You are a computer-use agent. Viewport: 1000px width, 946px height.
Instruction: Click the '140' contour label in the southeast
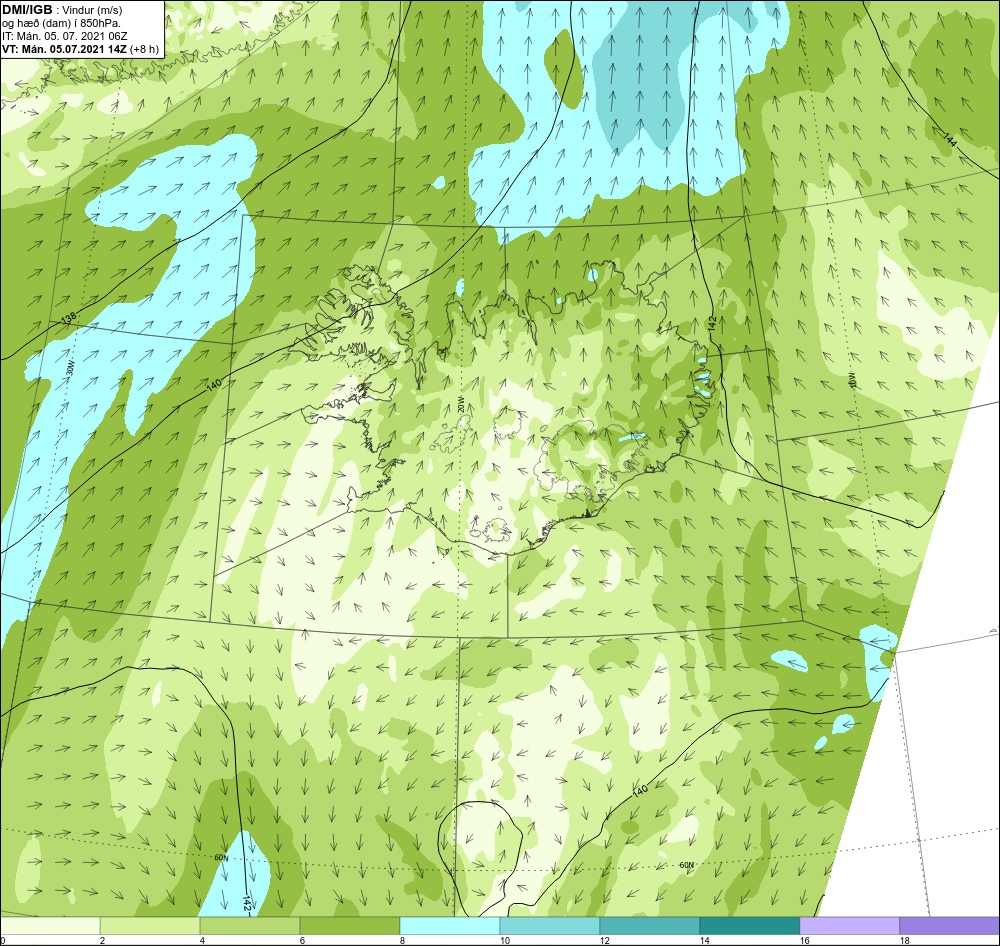pyautogui.click(x=640, y=790)
